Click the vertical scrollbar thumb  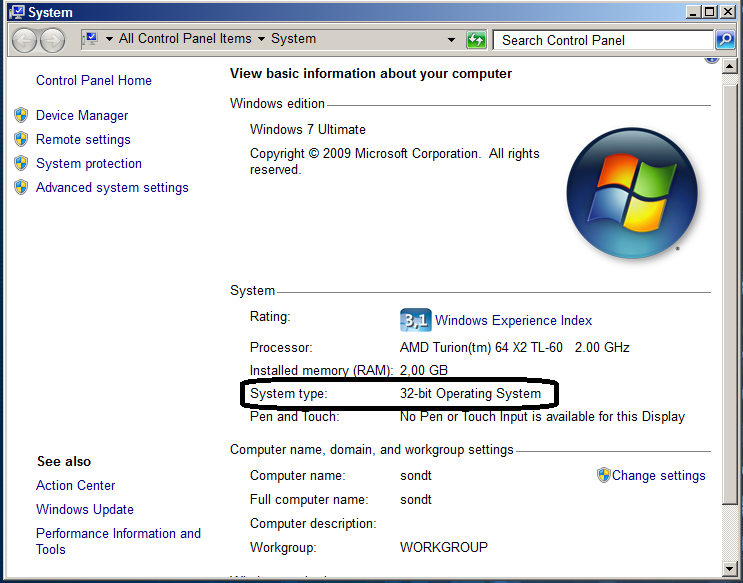729,294
